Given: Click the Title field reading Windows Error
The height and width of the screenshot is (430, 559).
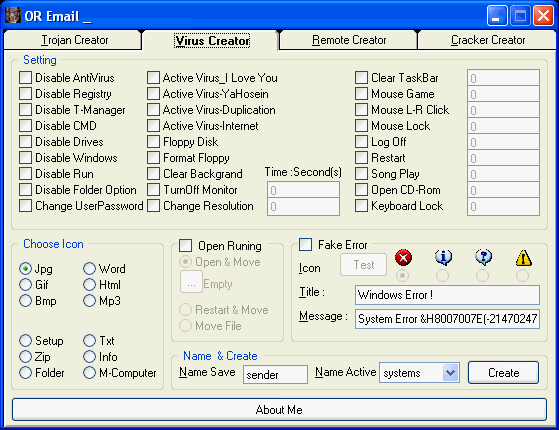Looking at the screenshot, I should (447, 295).
